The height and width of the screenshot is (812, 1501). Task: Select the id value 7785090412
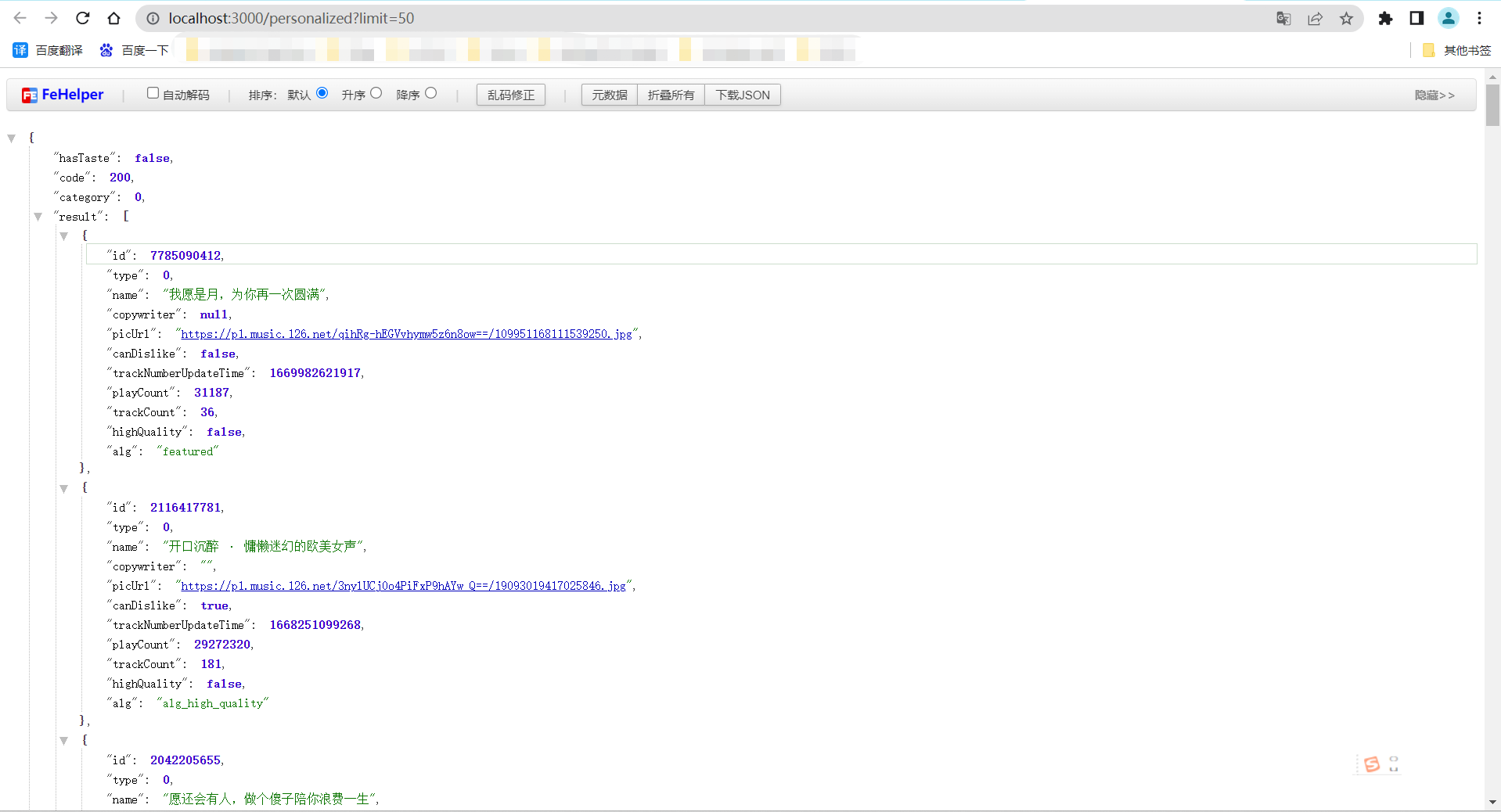tap(185, 256)
